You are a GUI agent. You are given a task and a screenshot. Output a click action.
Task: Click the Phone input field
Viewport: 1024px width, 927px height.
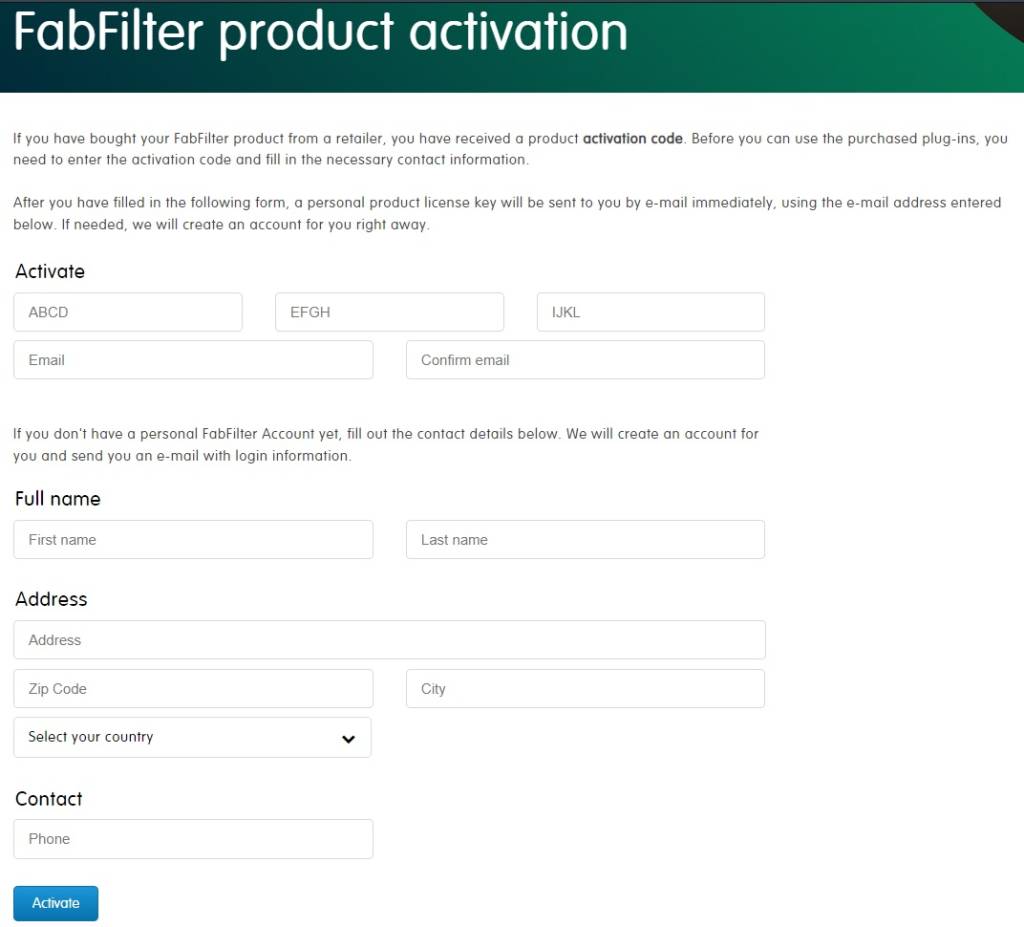pyautogui.click(x=193, y=838)
